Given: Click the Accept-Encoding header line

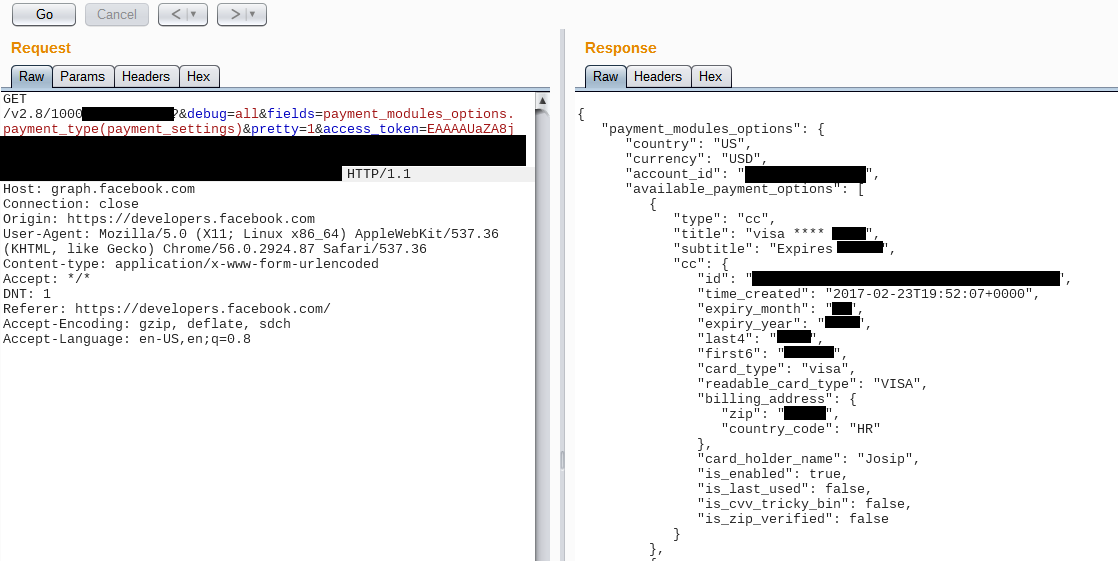Looking at the screenshot, I should [147, 324].
